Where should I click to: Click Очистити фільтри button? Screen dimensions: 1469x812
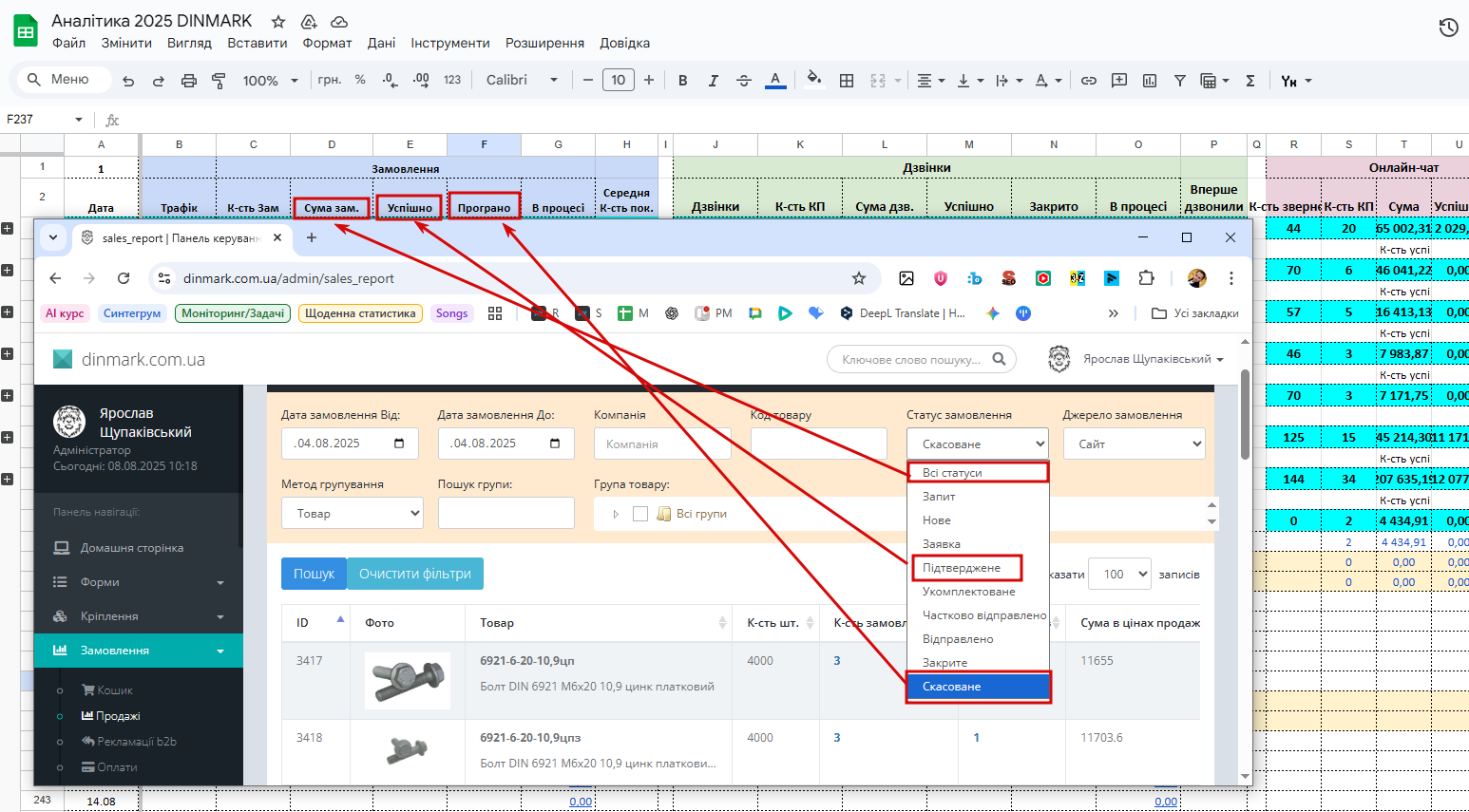pos(415,574)
